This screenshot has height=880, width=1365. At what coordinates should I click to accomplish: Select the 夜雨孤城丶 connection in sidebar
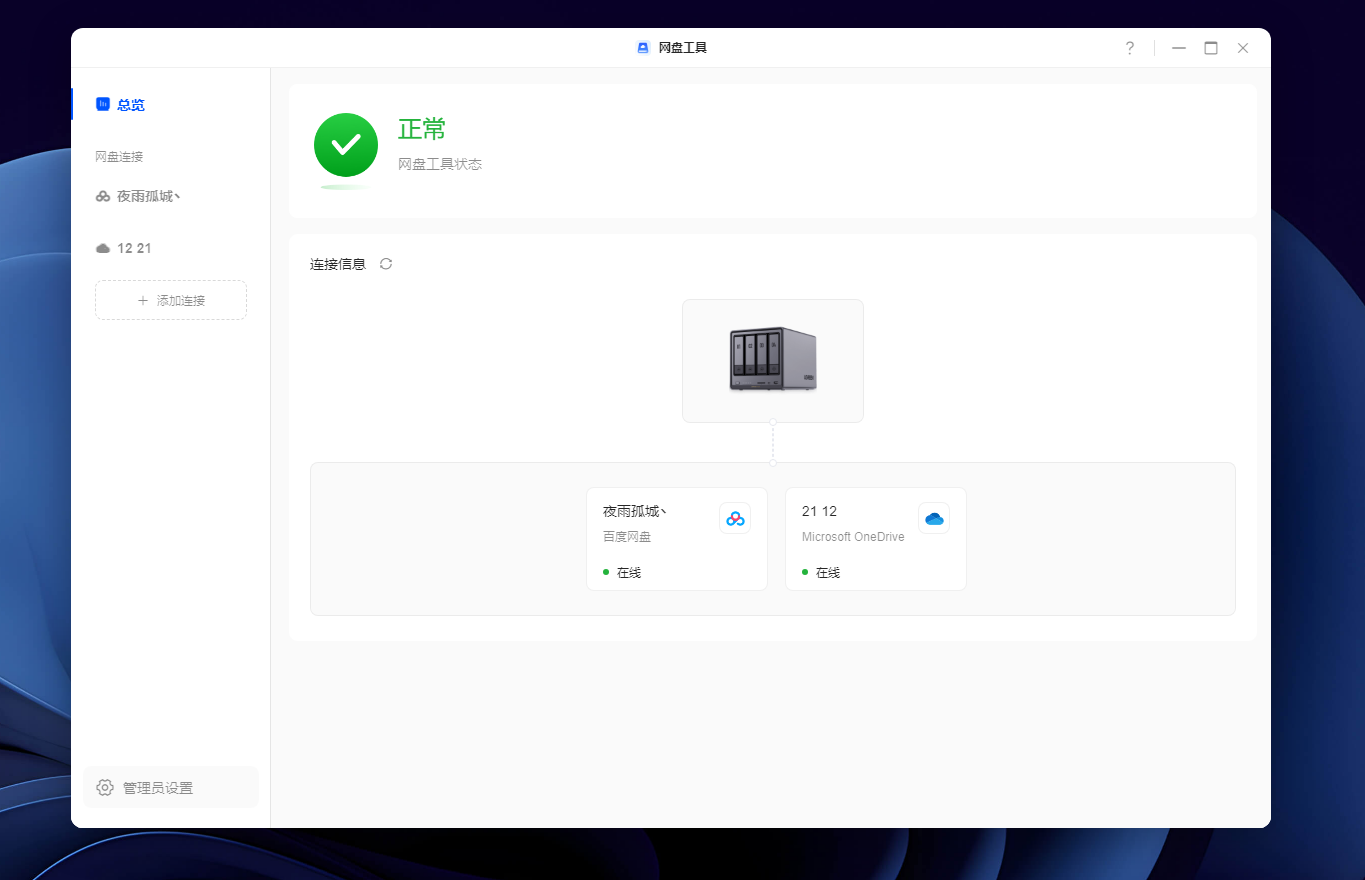(x=170, y=196)
